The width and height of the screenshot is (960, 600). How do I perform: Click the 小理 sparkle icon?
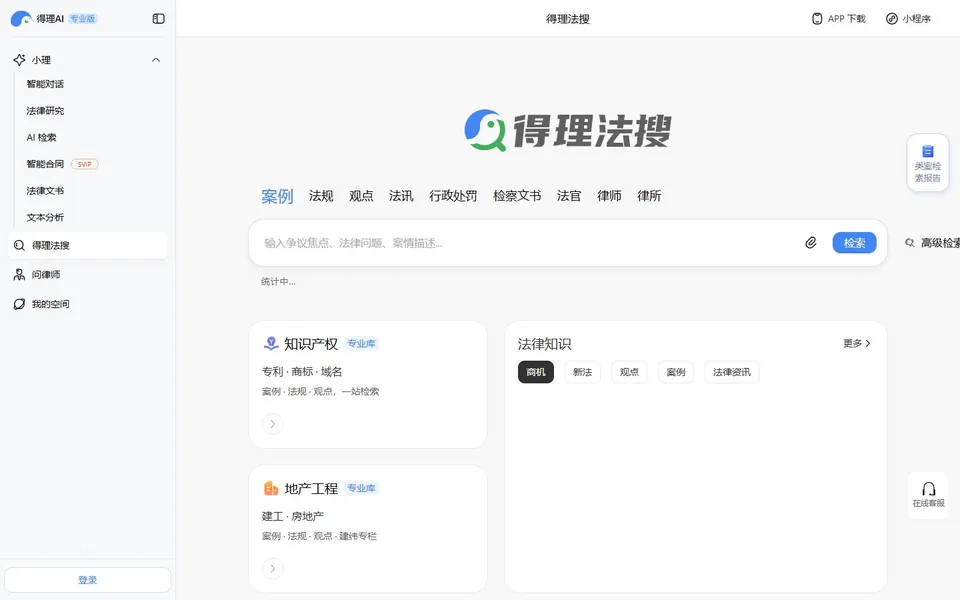pos(20,59)
